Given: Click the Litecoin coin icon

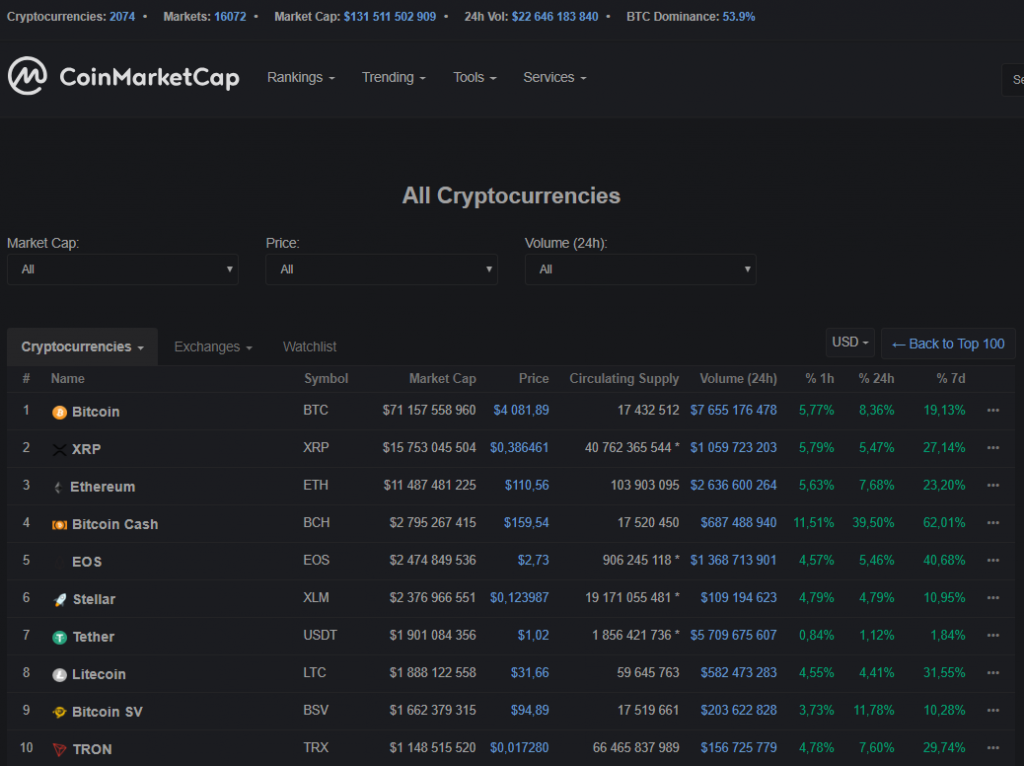Looking at the screenshot, I should pyautogui.click(x=59, y=675).
